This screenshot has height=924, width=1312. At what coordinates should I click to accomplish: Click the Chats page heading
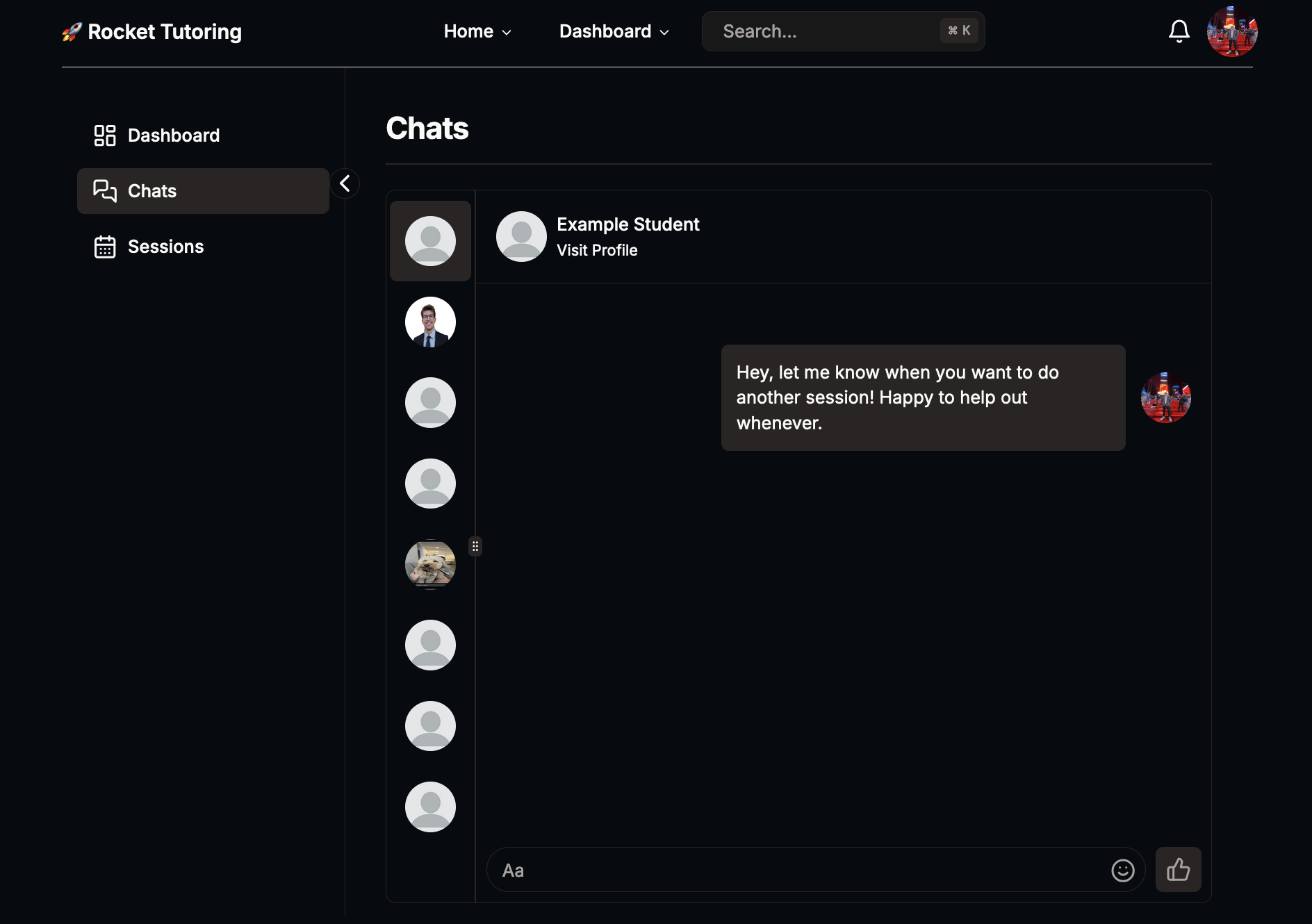tap(427, 129)
